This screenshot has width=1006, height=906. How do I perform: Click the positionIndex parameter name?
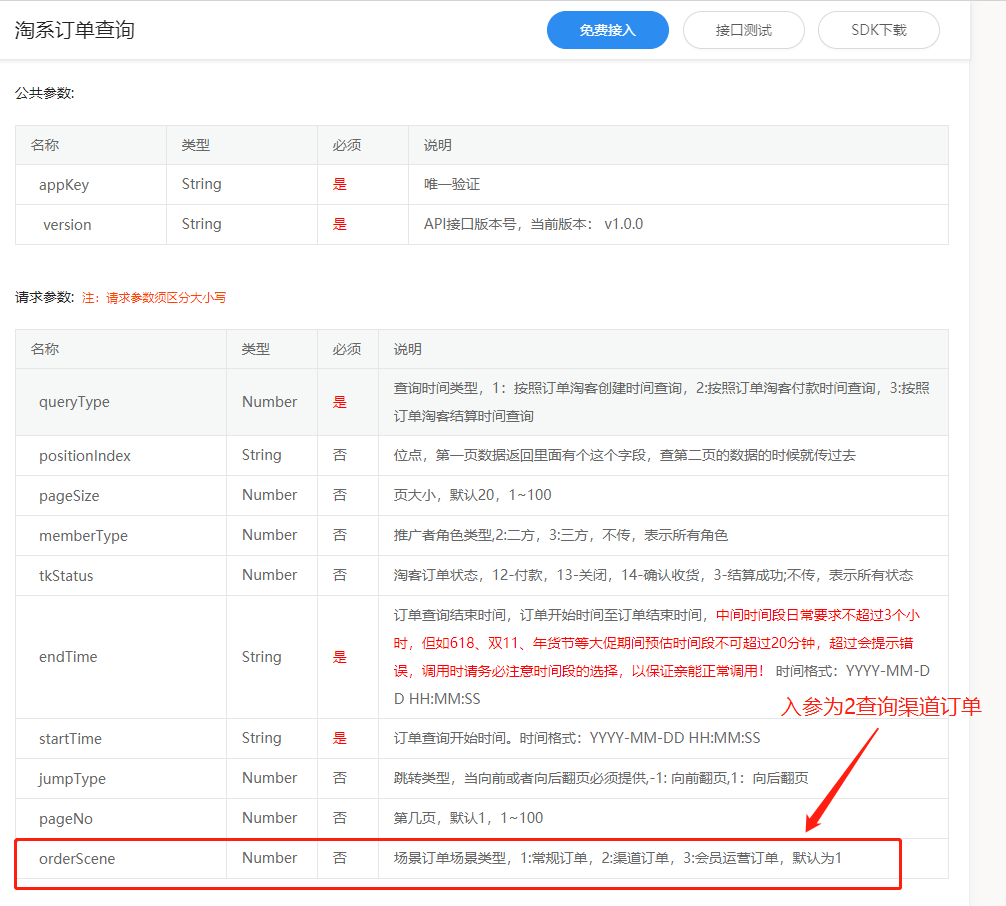point(85,456)
